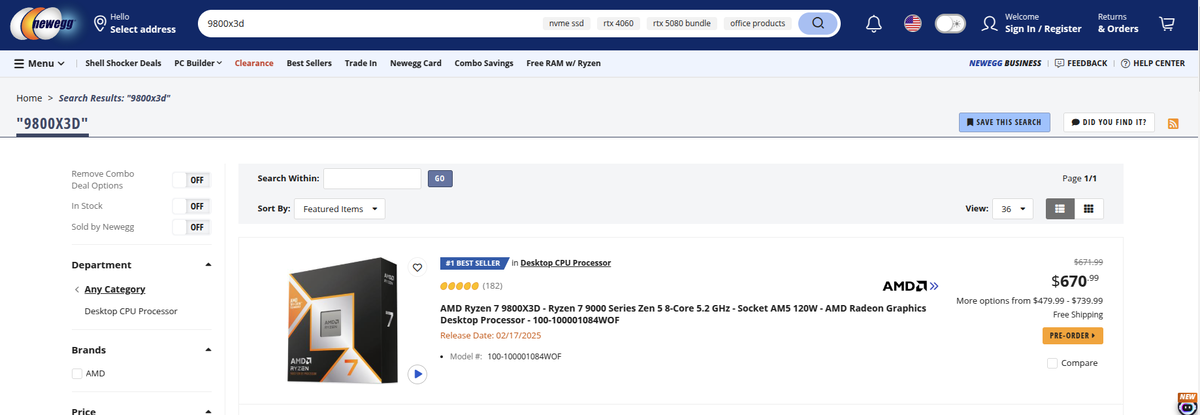Open Combo Savings
1200x415 pixels.
pos(484,63)
